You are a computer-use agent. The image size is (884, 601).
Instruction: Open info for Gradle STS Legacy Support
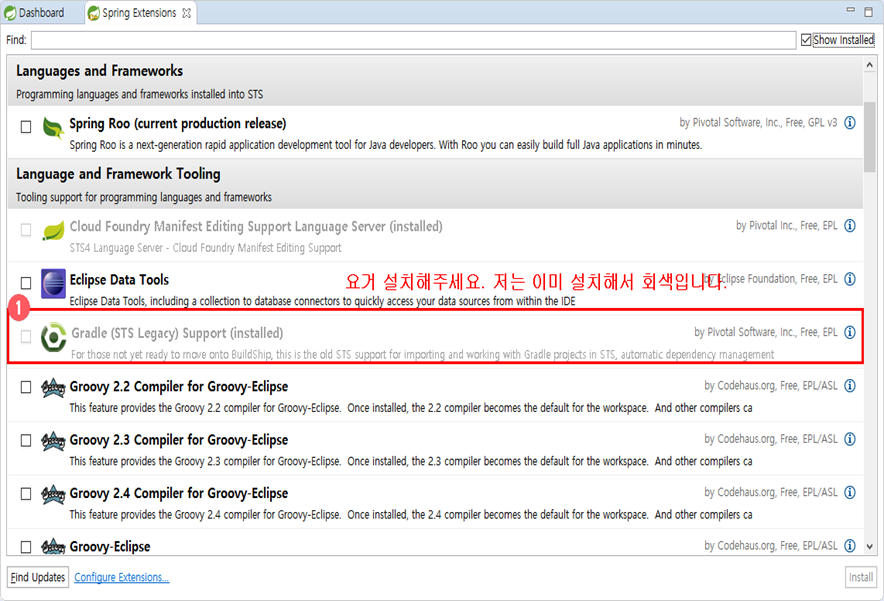click(x=850, y=332)
